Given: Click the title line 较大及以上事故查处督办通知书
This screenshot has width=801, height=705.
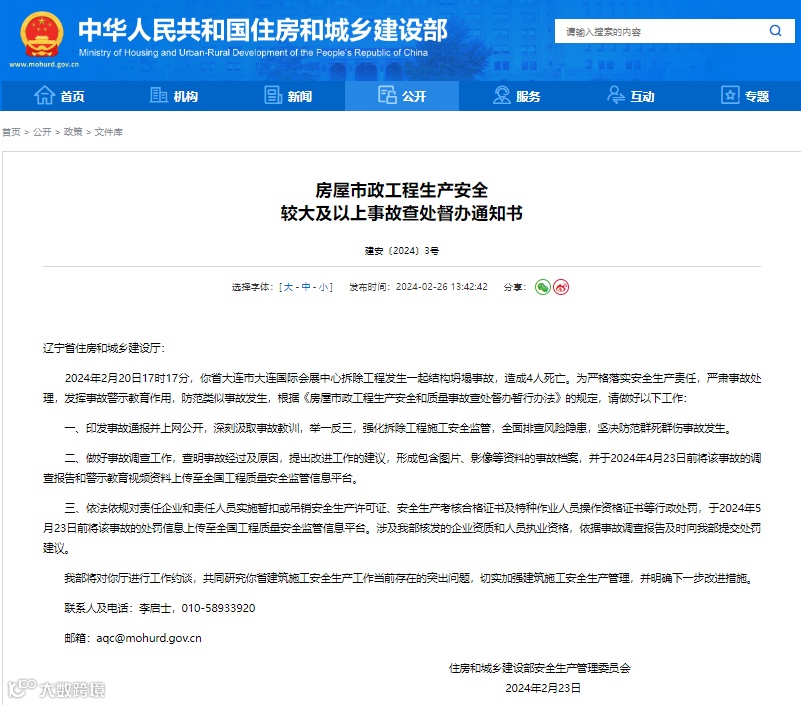Looking at the screenshot, I should click(402, 214).
